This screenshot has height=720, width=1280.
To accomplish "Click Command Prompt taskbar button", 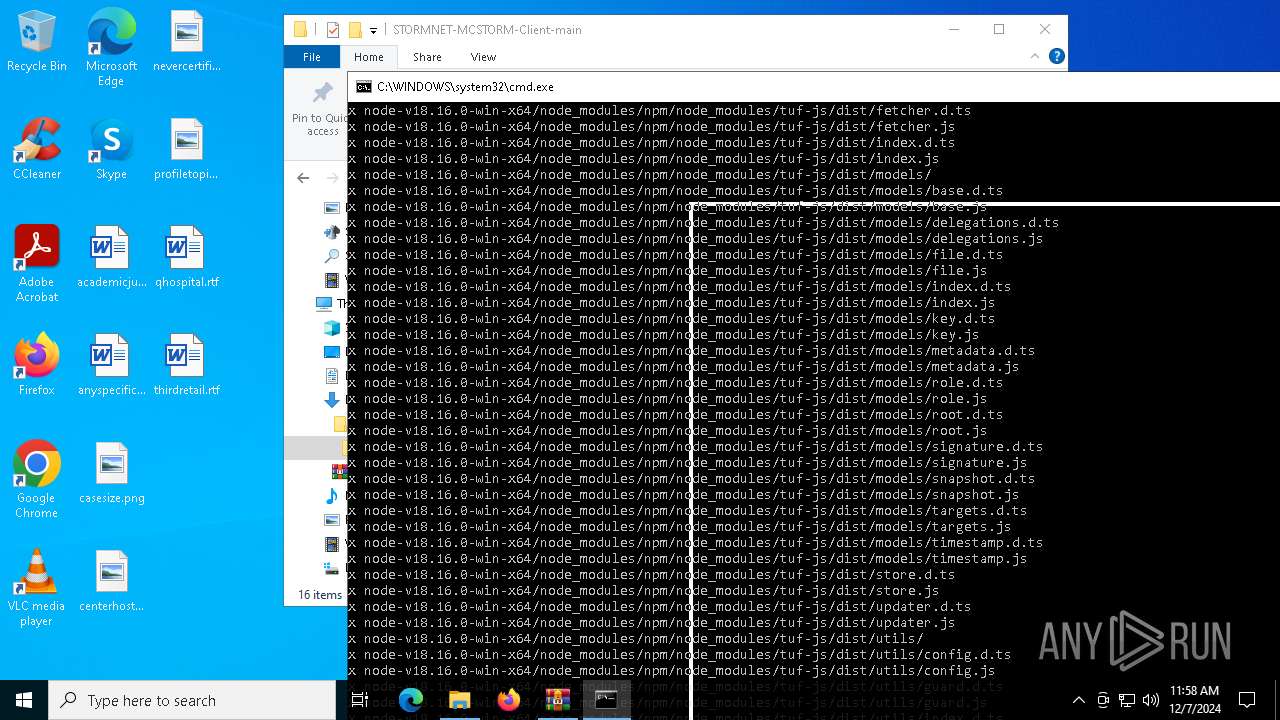I will point(606,700).
